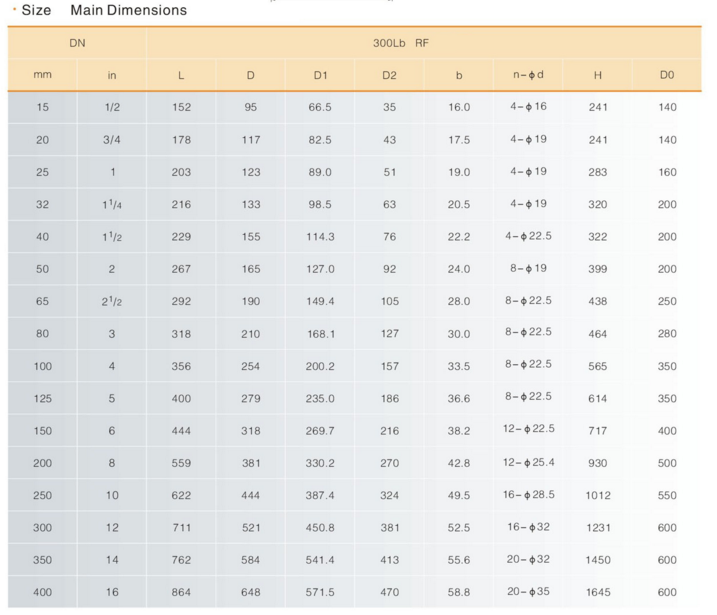The width and height of the screenshot is (717, 615).
Task: Click the 66.5 cell in D1 column
Action: point(320,108)
